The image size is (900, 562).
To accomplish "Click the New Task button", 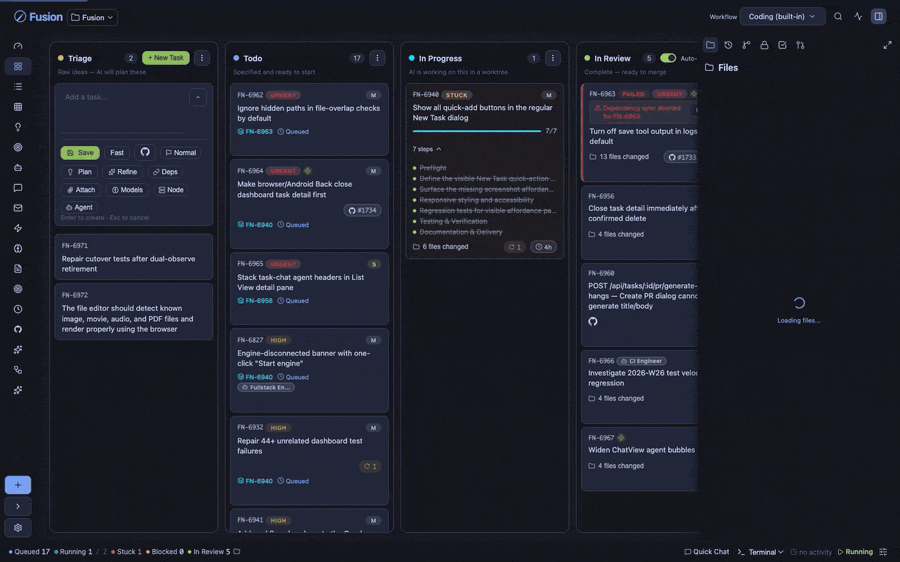I will 166,58.
